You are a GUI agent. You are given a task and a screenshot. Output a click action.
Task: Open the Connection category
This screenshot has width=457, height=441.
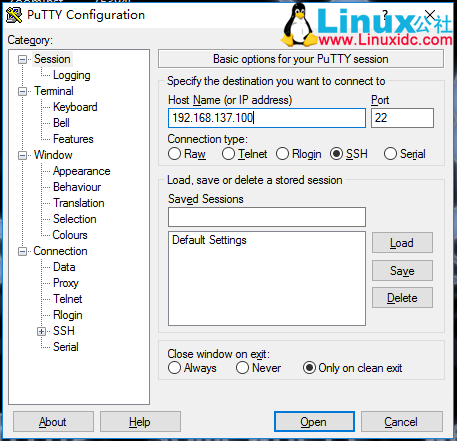(60, 251)
